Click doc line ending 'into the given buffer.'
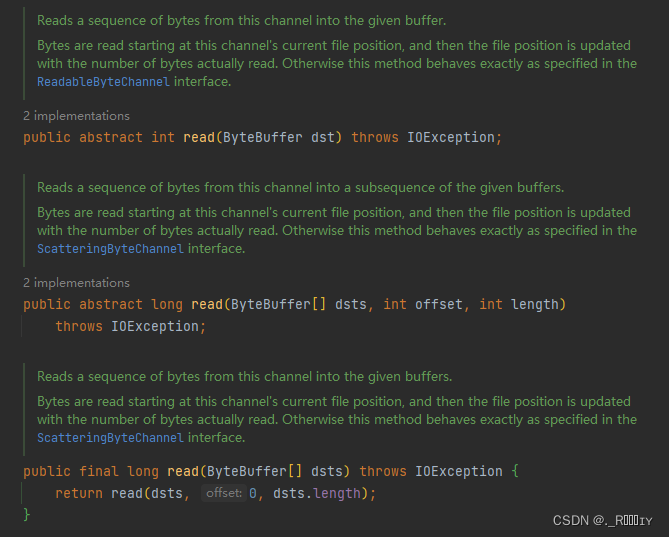The image size is (669, 537). coord(241,20)
